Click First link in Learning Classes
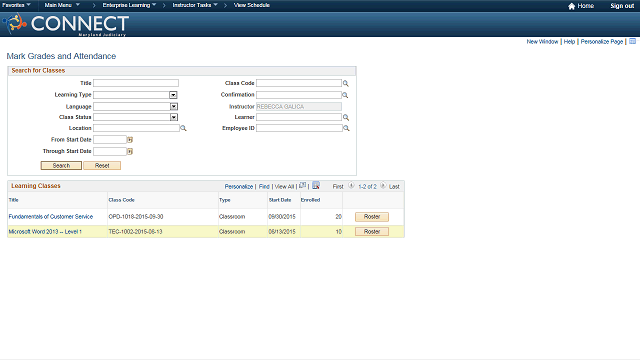This screenshot has height=360, width=640. [x=338, y=187]
